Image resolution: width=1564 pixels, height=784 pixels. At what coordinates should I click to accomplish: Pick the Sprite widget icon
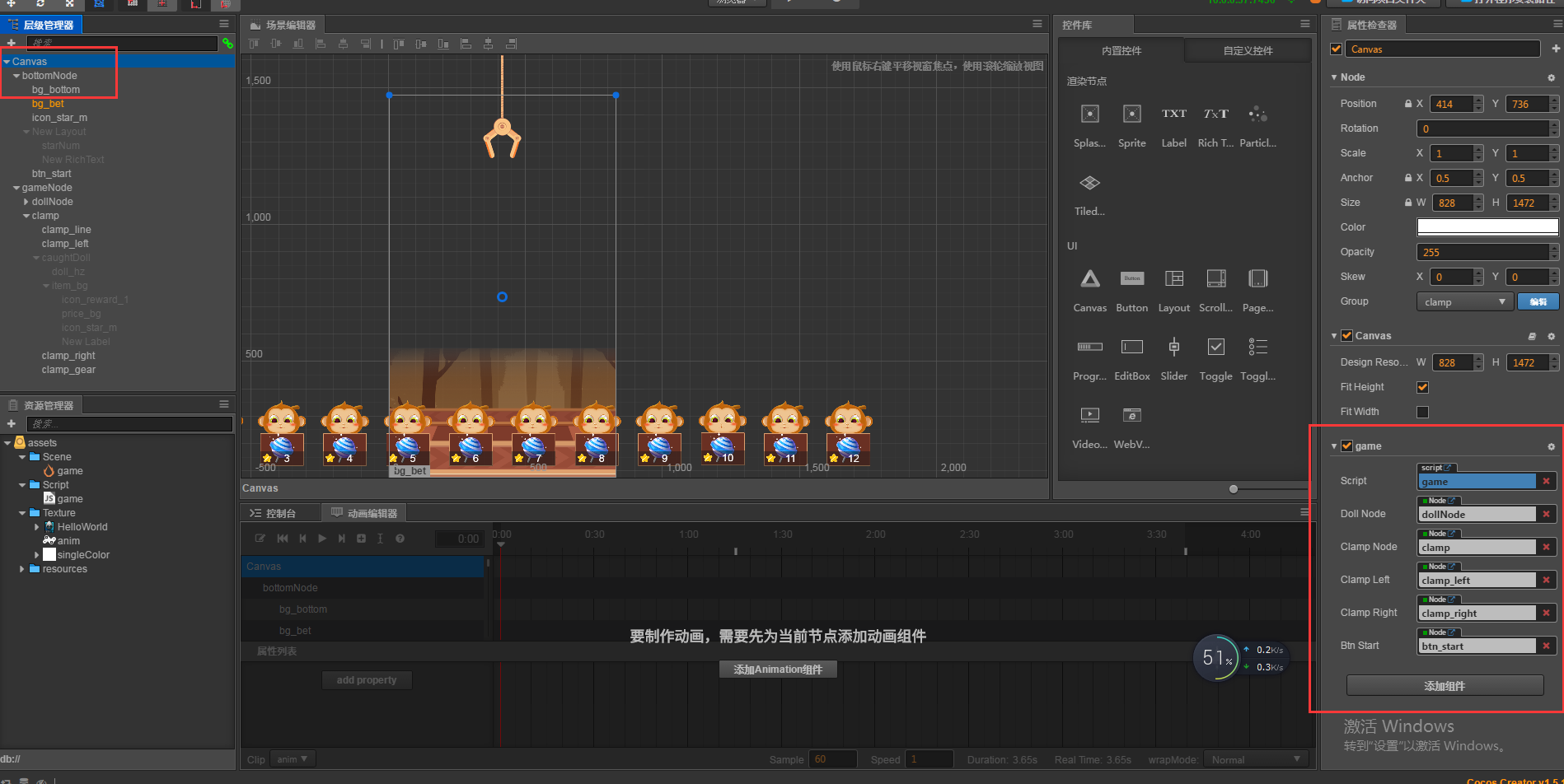[1132, 114]
